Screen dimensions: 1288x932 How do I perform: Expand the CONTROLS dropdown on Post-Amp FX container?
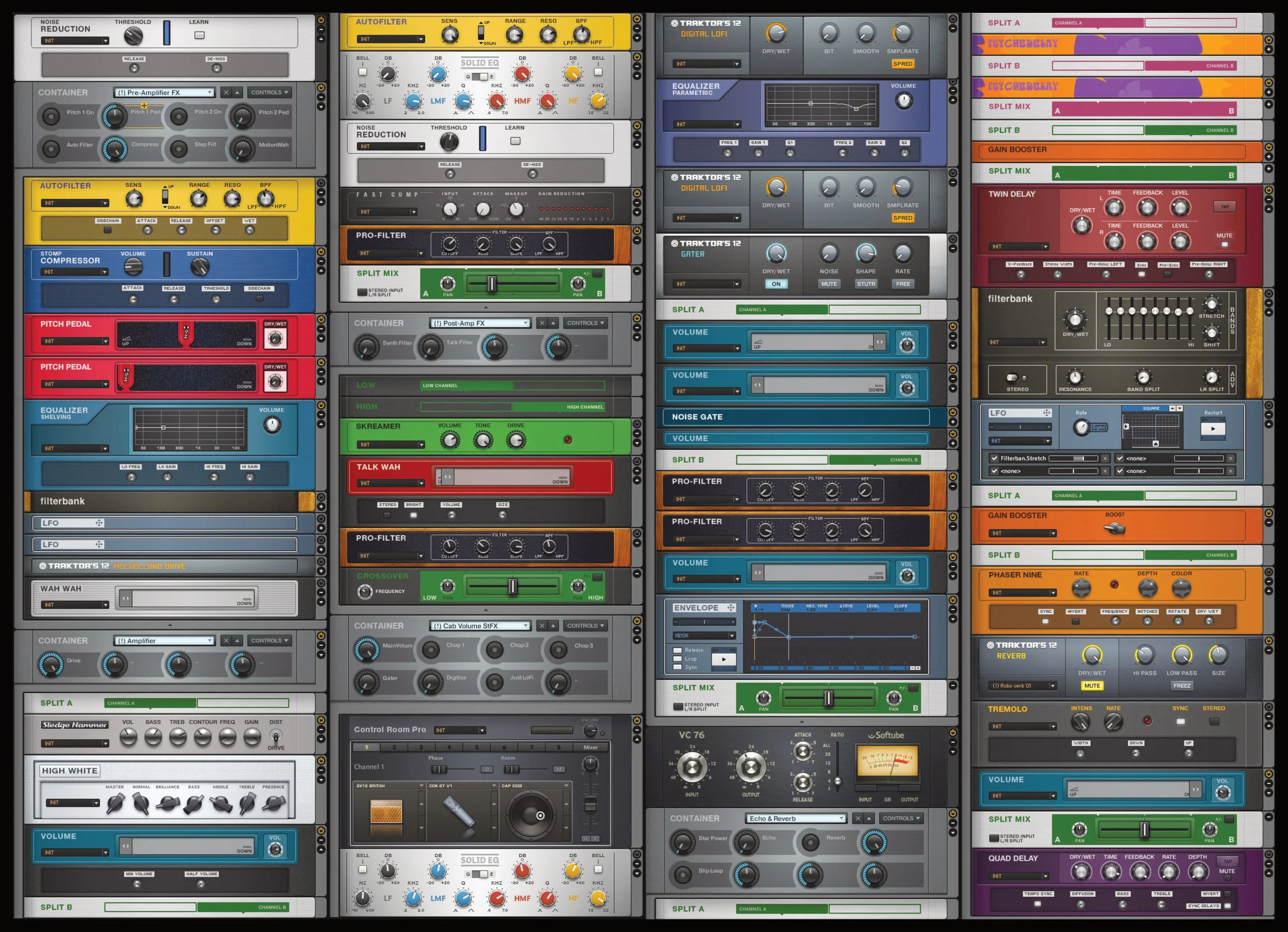coord(585,323)
